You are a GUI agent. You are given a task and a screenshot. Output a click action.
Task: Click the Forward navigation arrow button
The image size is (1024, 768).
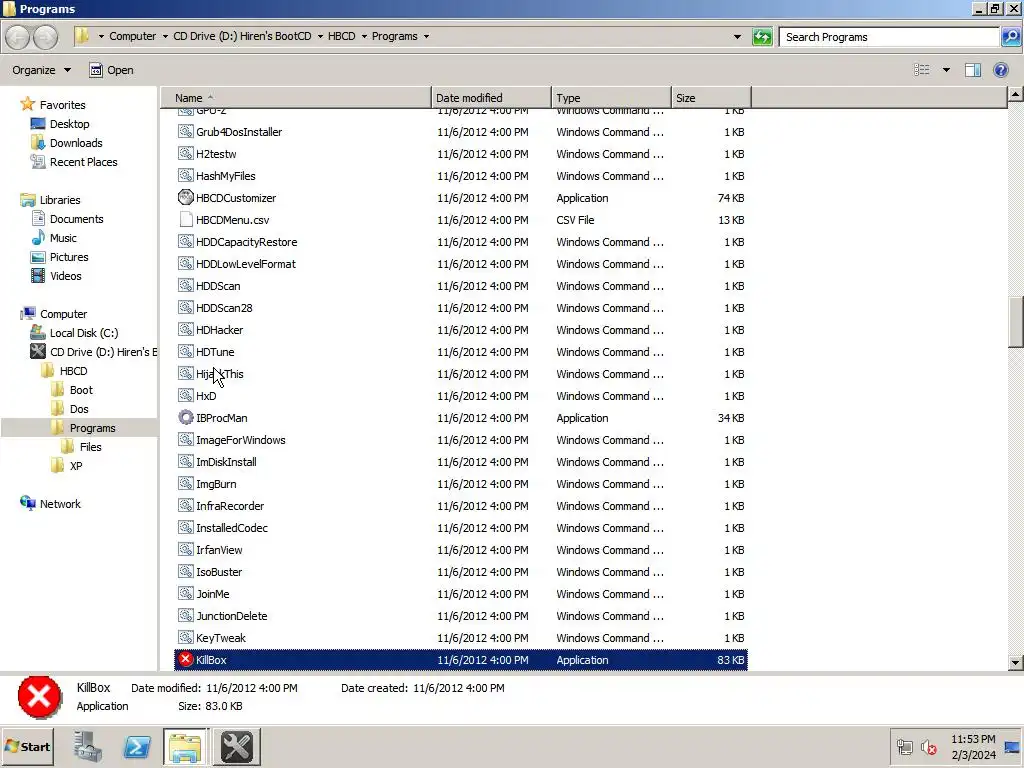point(45,37)
